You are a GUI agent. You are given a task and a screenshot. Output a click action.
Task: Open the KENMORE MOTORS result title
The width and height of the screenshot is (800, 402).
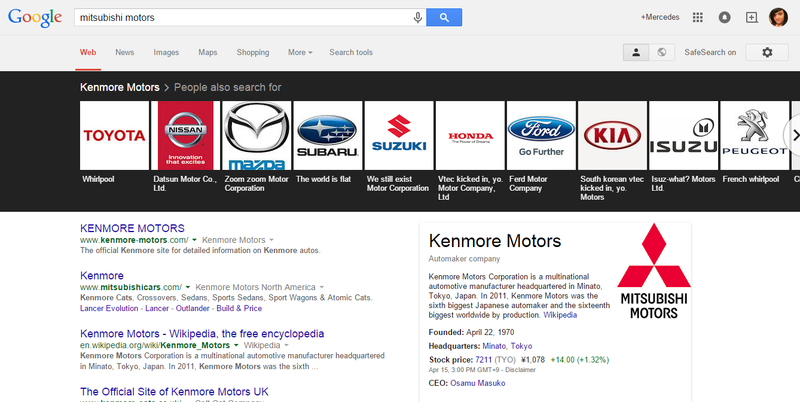[x=132, y=228]
